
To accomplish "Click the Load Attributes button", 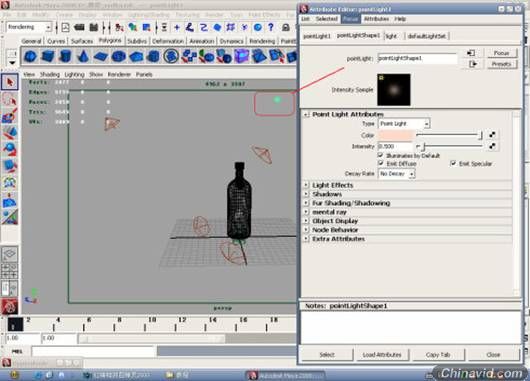I will click(x=382, y=355).
